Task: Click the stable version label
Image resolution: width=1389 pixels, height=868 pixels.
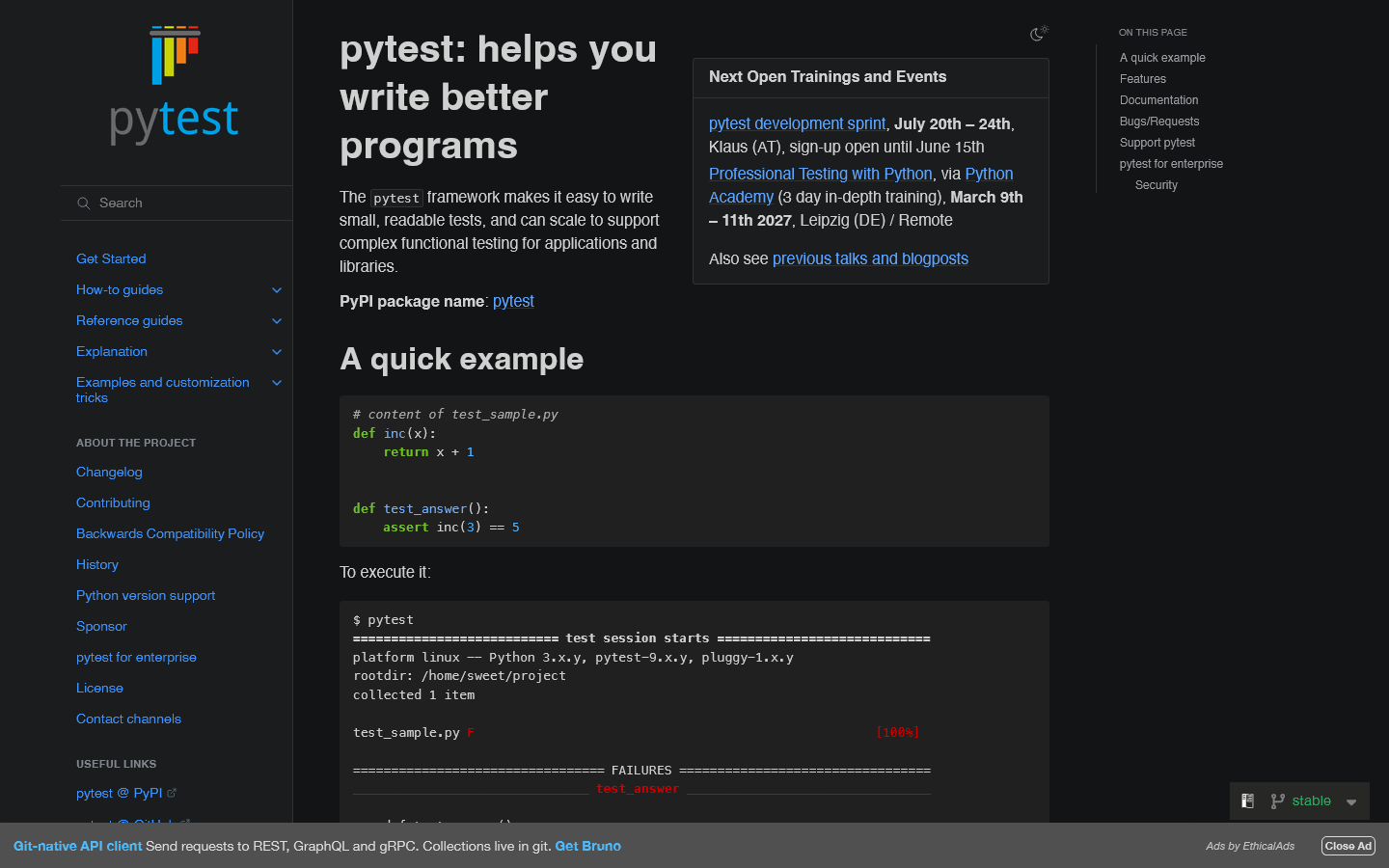Action: pos(1312,800)
